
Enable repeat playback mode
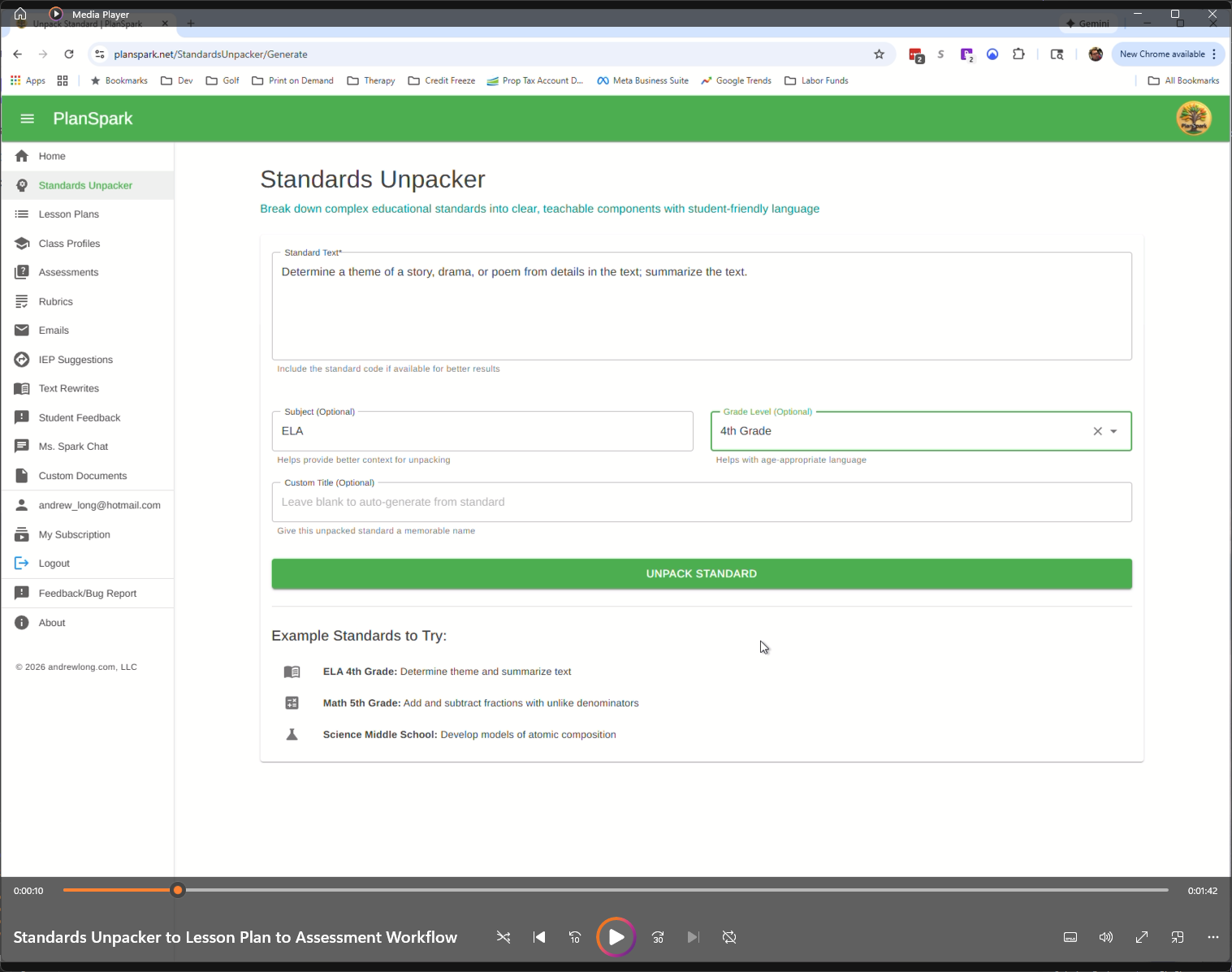(x=728, y=937)
